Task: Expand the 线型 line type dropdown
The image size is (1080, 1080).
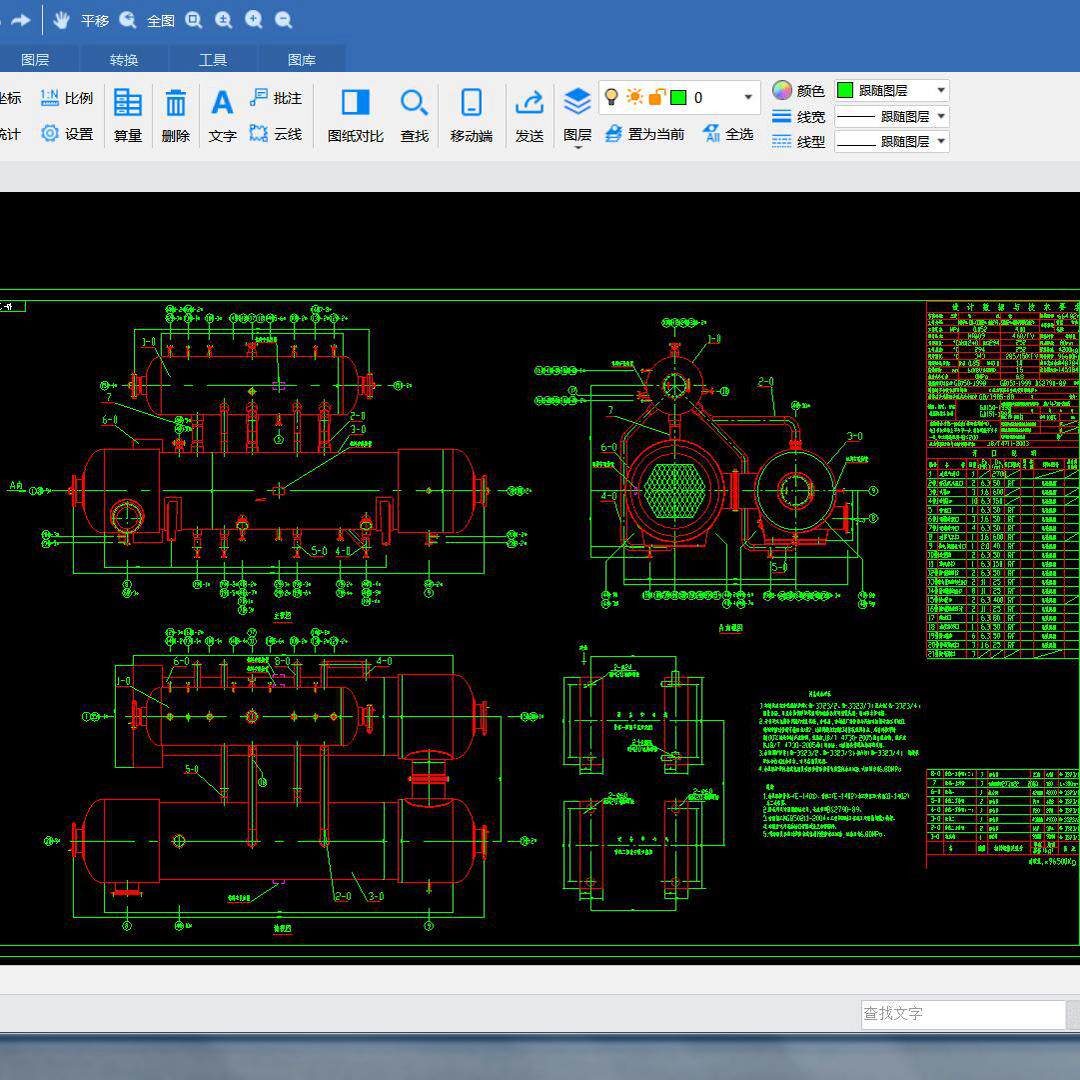Action: (x=941, y=142)
